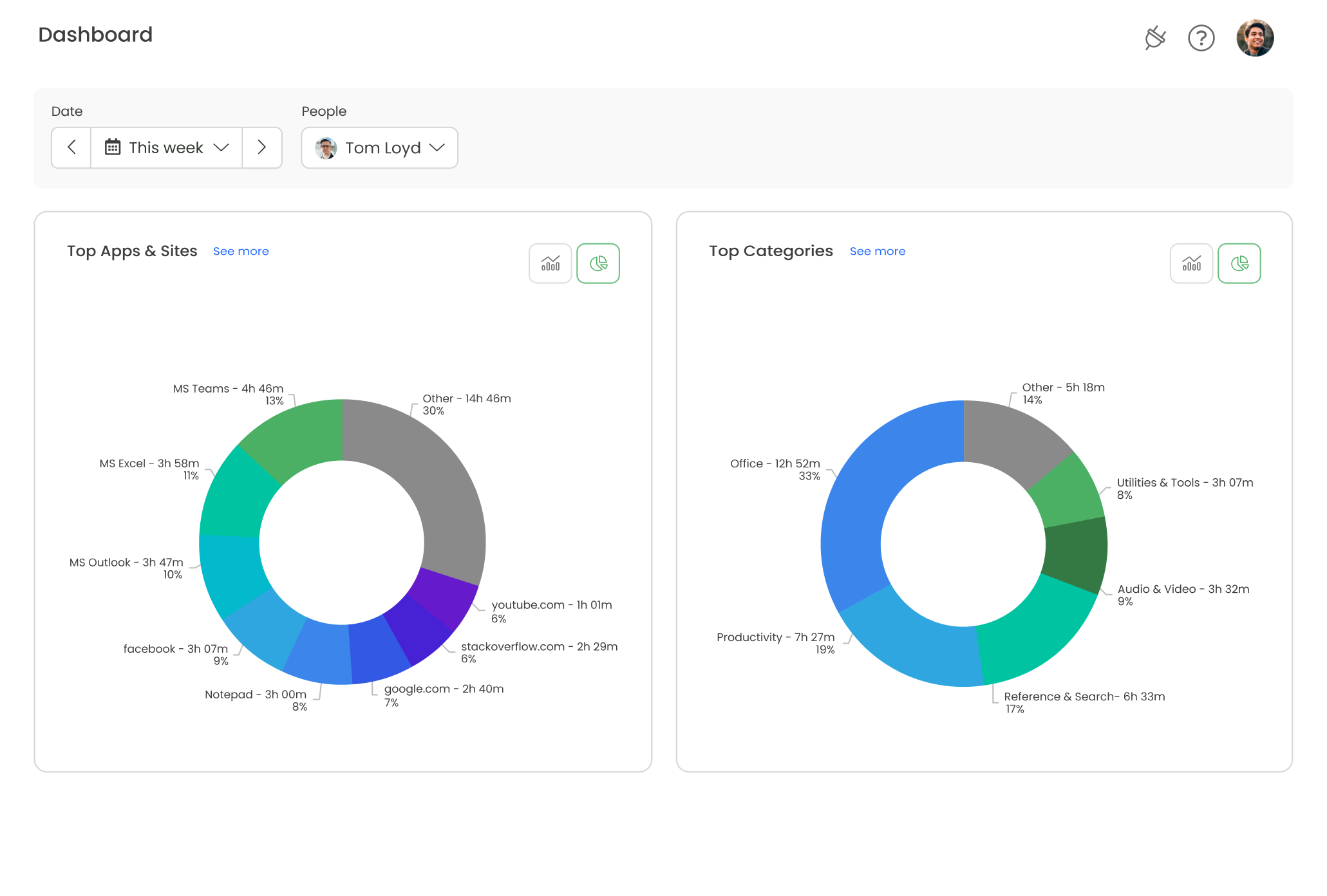Click Tom Loyd's small avatar
The height and width of the screenshot is (896, 1327).
326,148
